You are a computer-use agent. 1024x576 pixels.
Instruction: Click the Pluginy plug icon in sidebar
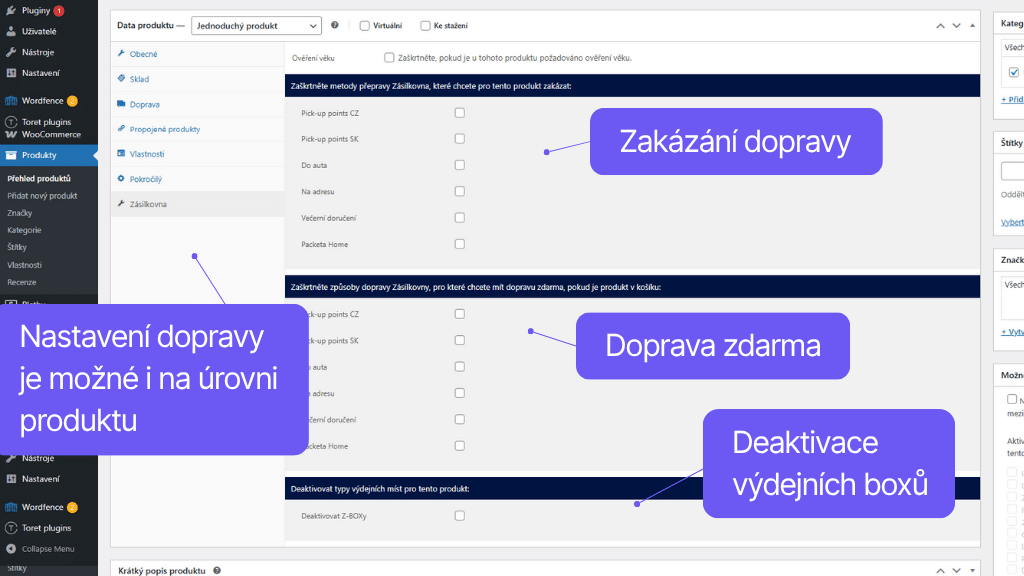click(11, 11)
